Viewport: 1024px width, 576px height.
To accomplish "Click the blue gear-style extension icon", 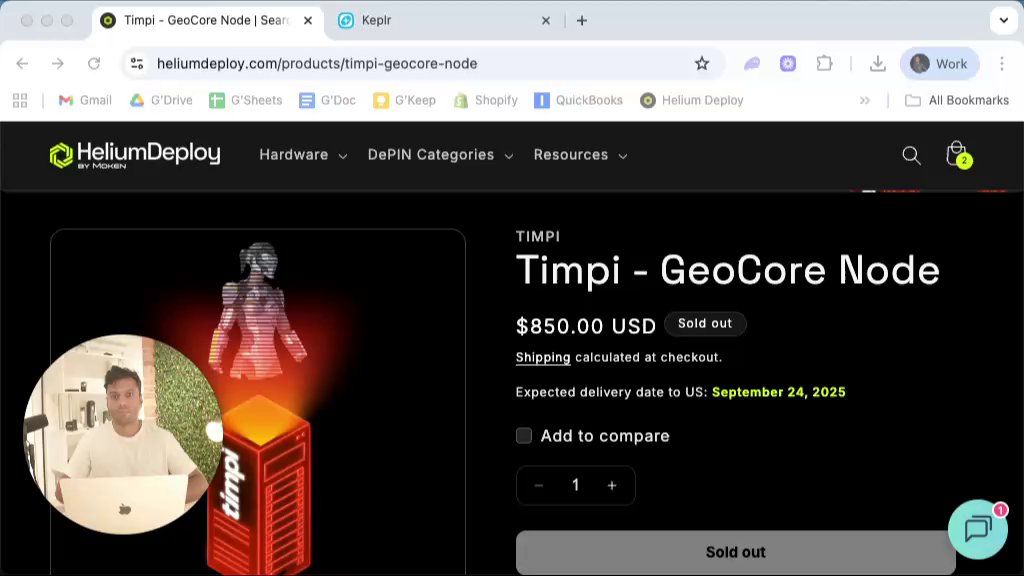I will (x=788, y=63).
